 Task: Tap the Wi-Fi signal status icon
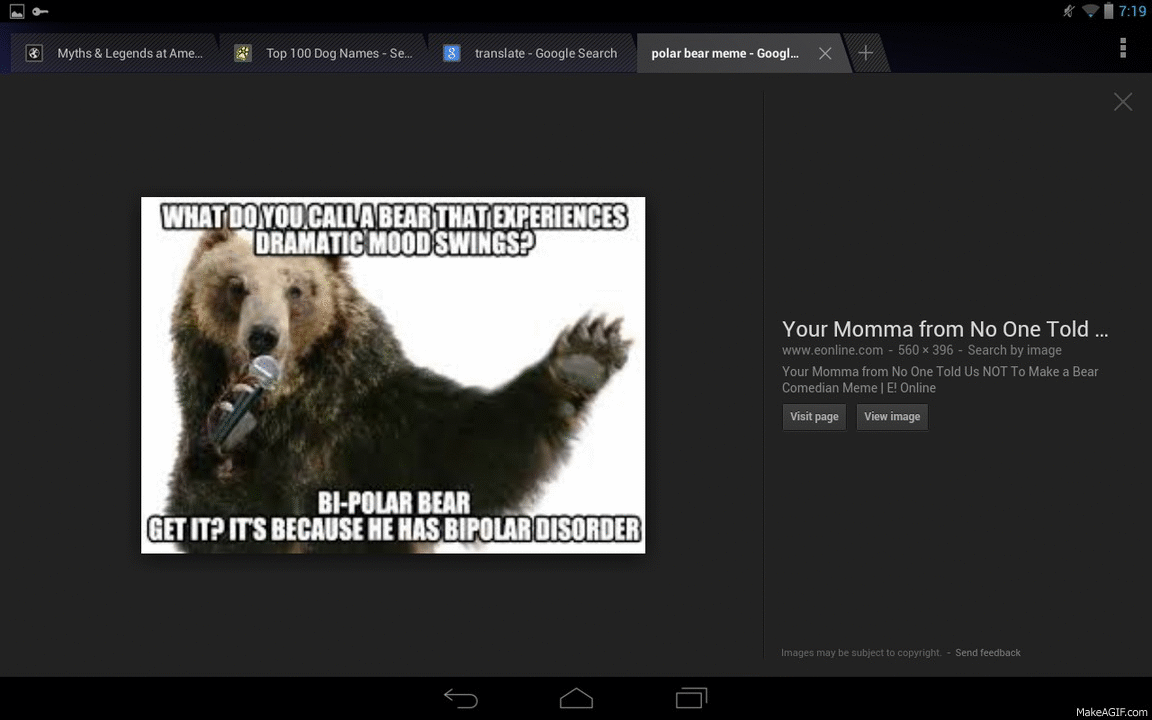click(1090, 12)
